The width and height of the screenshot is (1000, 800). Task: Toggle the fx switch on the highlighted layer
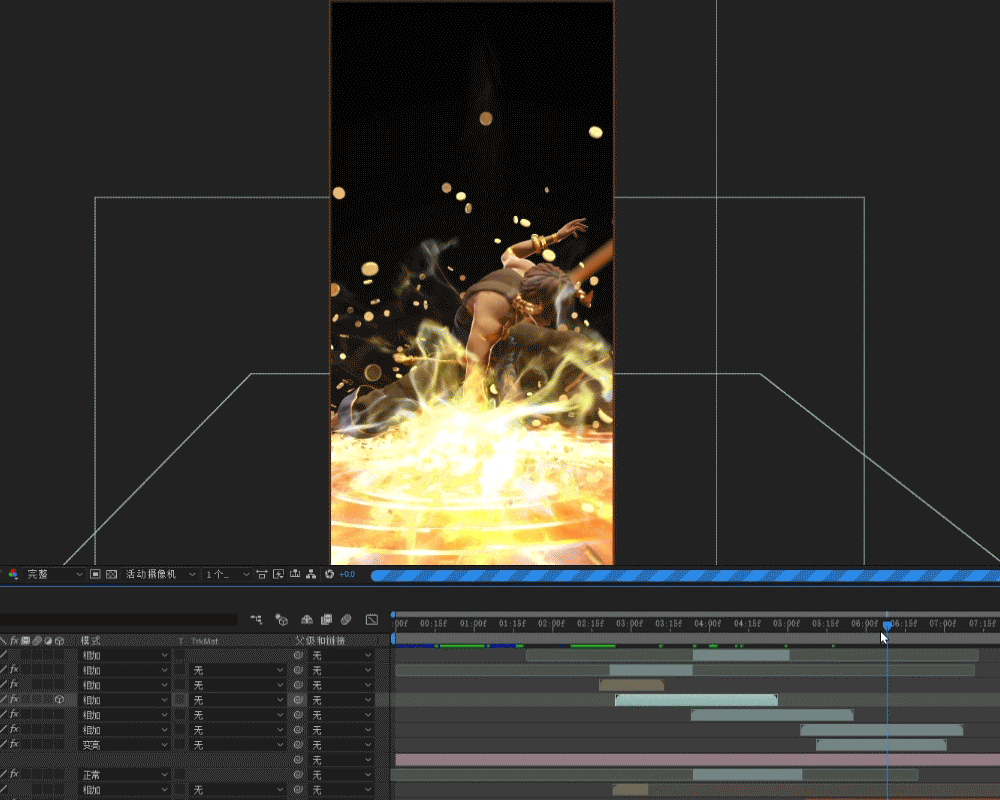point(14,700)
